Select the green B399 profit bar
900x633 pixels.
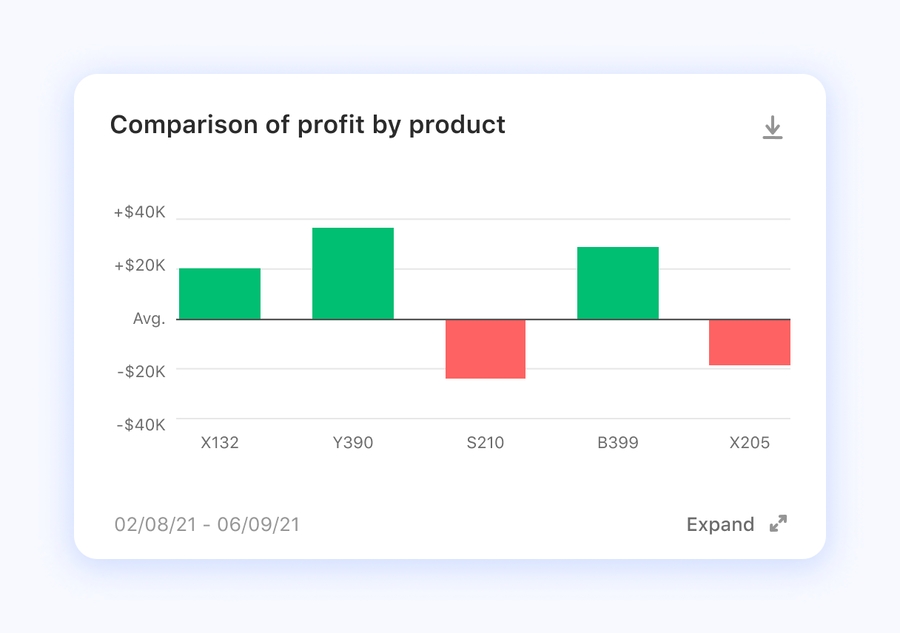[618, 283]
